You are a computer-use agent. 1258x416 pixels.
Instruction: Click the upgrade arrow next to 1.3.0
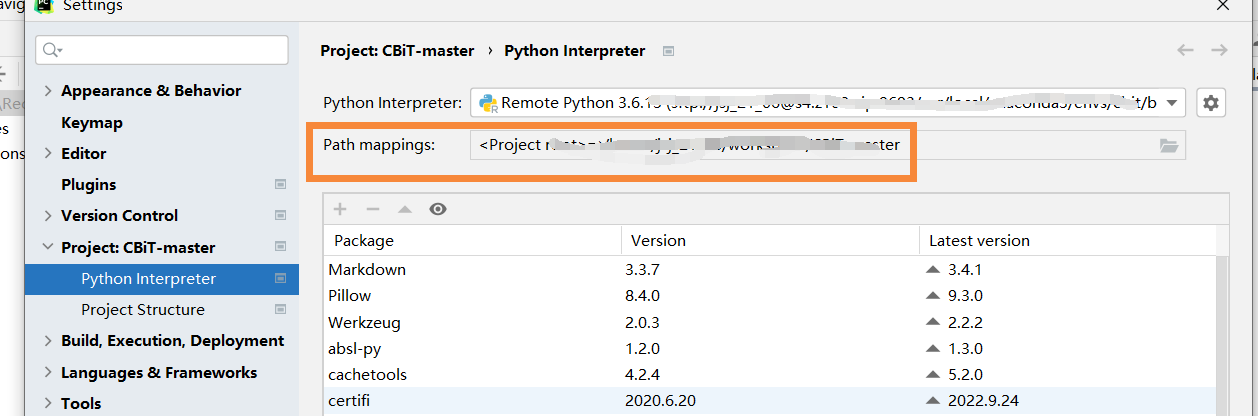933,349
